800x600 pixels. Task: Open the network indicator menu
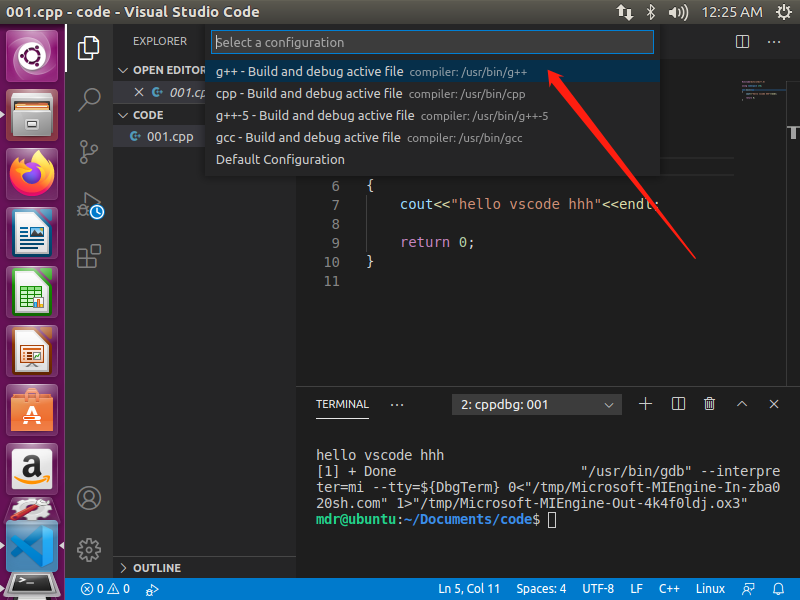coord(624,12)
